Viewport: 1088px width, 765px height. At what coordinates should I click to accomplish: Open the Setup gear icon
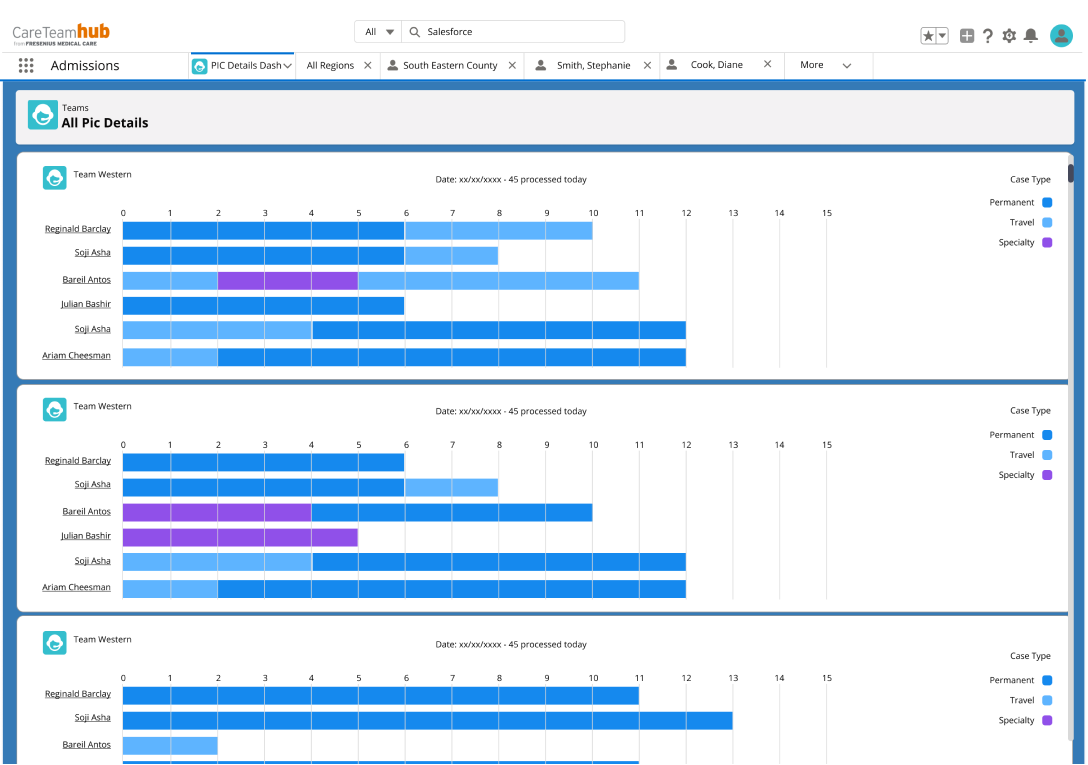point(1009,36)
